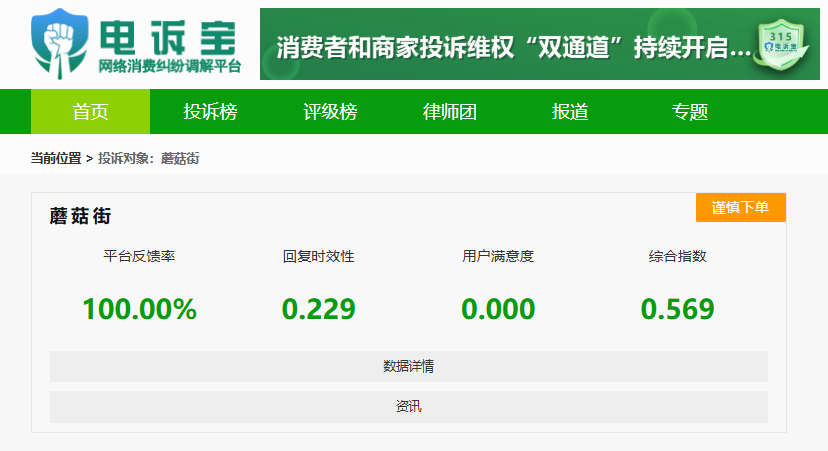Open the 报道 navigation item

(570, 111)
